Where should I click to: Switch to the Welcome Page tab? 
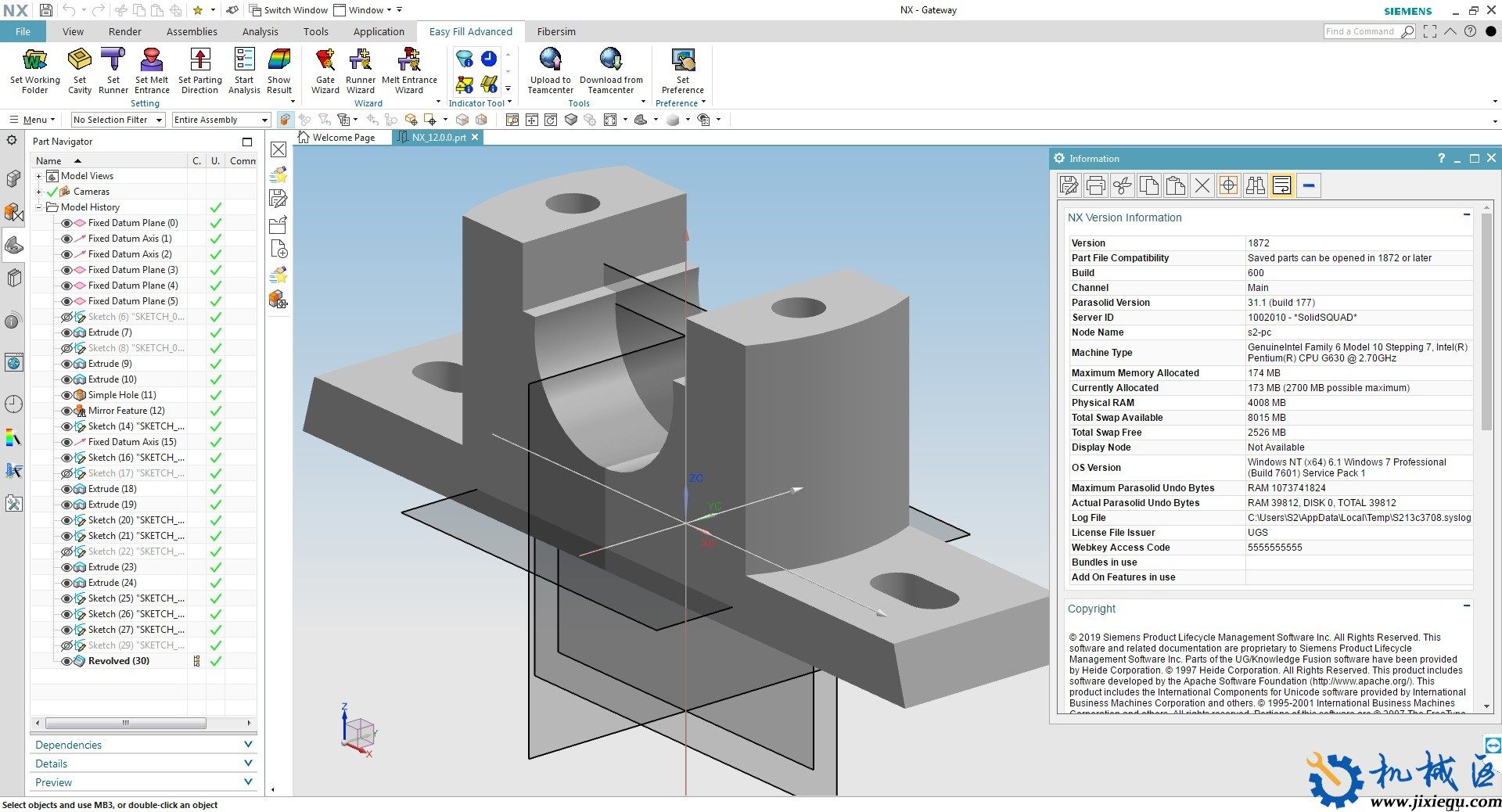click(x=337, y=138)
